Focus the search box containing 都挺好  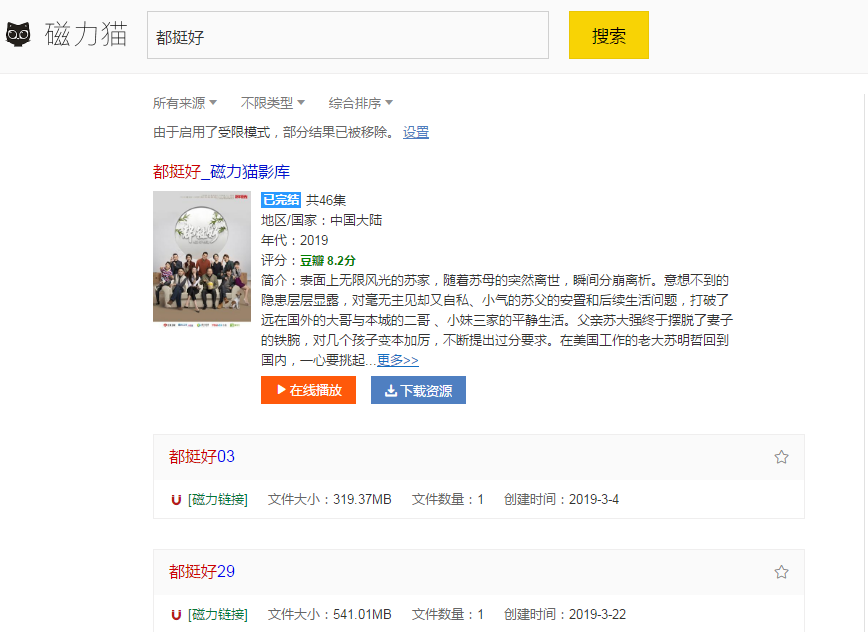point(348,35)
